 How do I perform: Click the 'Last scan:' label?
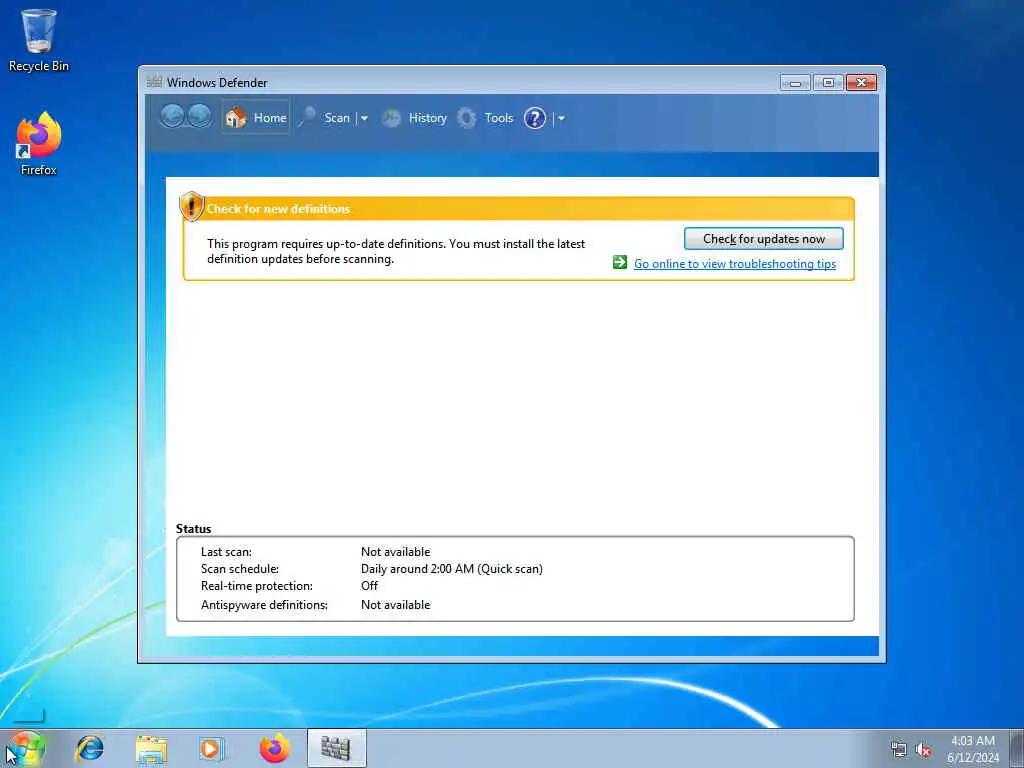[x=226, y=552]
